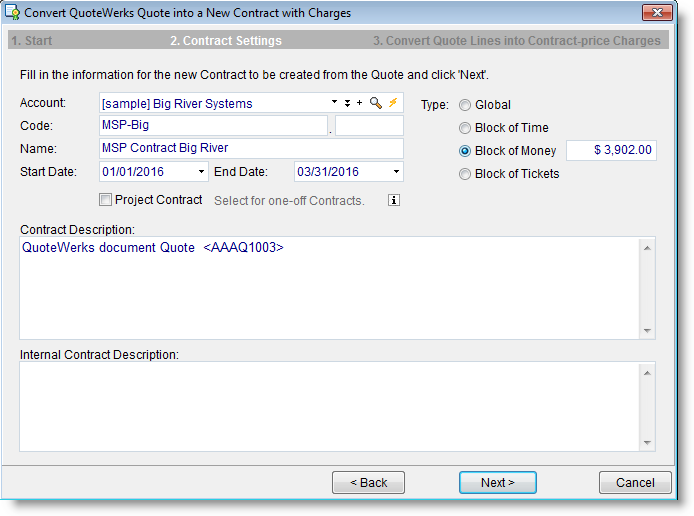Click the dialog title bar app icon
This screenshot has width=694, height=516.
pos(13,13)
